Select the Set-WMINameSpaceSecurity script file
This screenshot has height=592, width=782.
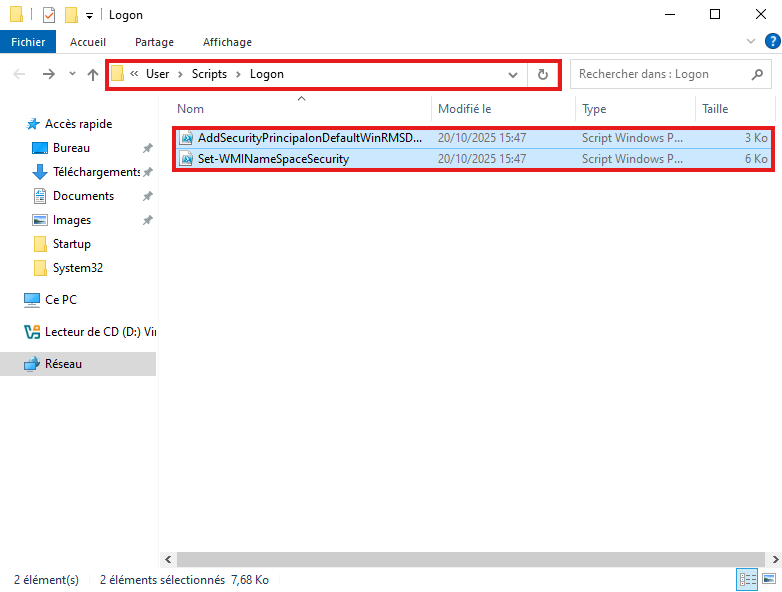pyautogui.click(x=273, y=158)
